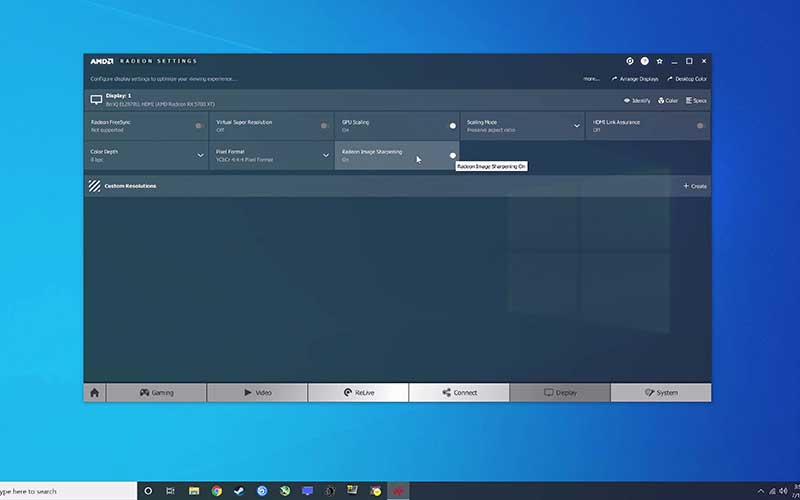Show hidden system tray icons
Screen dimensions: 800x500
coord(761,492)
